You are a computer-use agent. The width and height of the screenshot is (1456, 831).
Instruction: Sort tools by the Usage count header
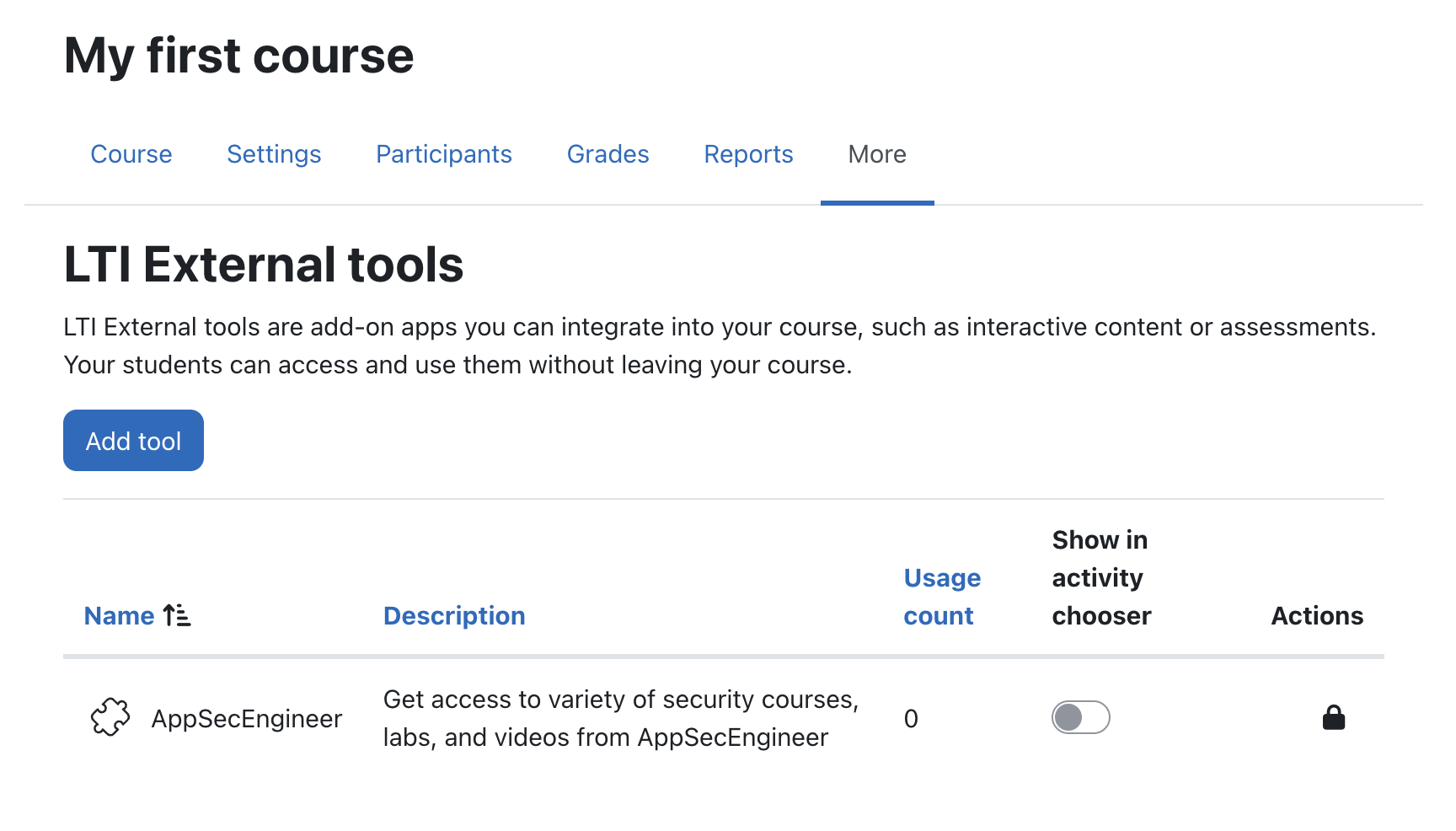(x=941, y=597)
